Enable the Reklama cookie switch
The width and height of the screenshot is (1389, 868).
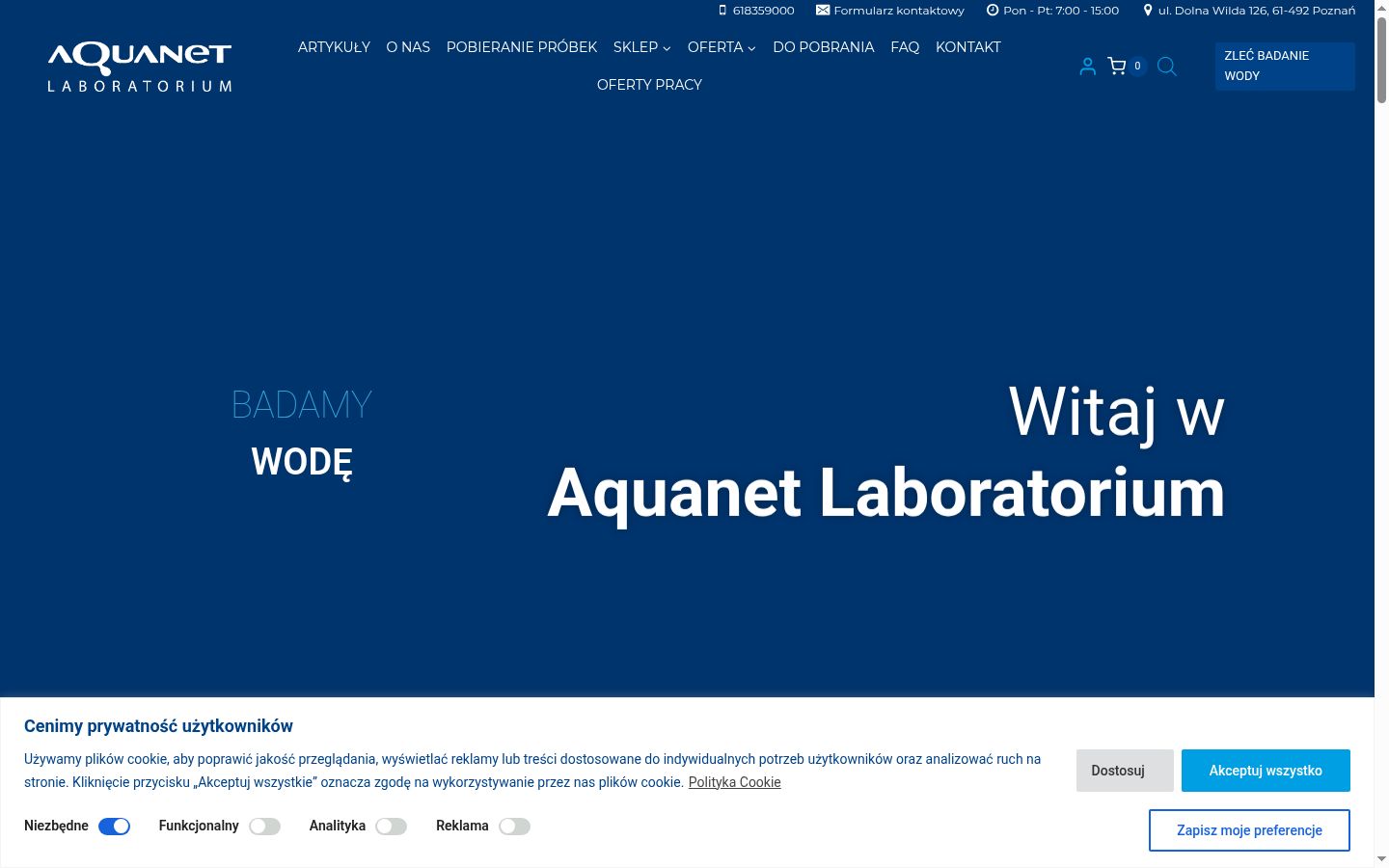(514, 827)
